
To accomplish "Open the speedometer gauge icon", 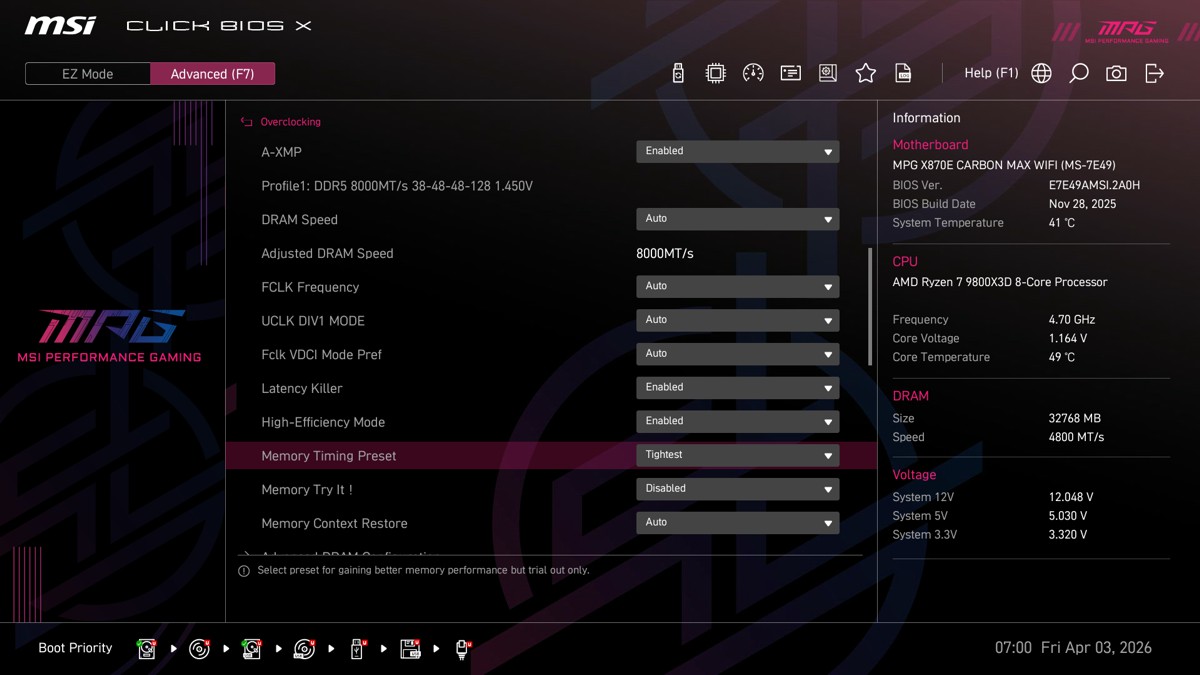I will point(753,73).
